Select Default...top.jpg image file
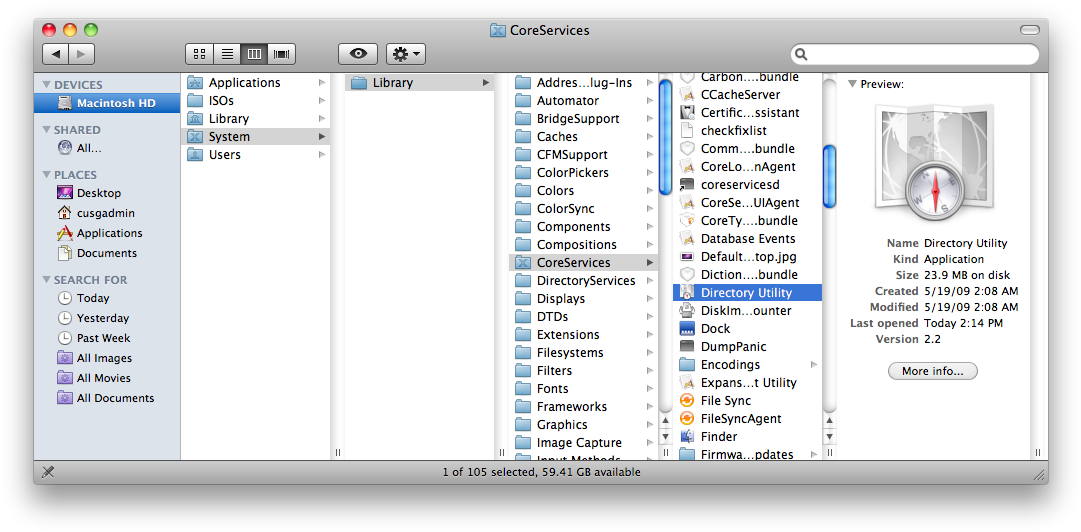Viewport: 1081px width, 532px height. [747, 256]
